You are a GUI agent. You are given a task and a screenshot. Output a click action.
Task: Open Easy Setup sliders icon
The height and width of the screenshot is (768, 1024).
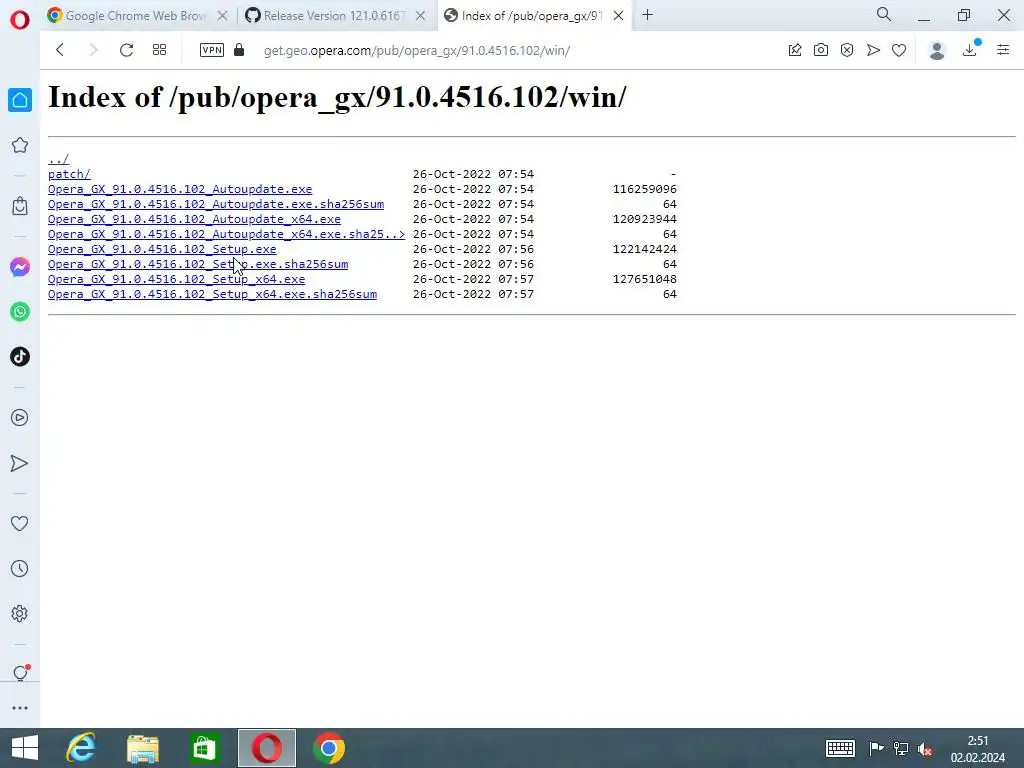click(1003, 50)
